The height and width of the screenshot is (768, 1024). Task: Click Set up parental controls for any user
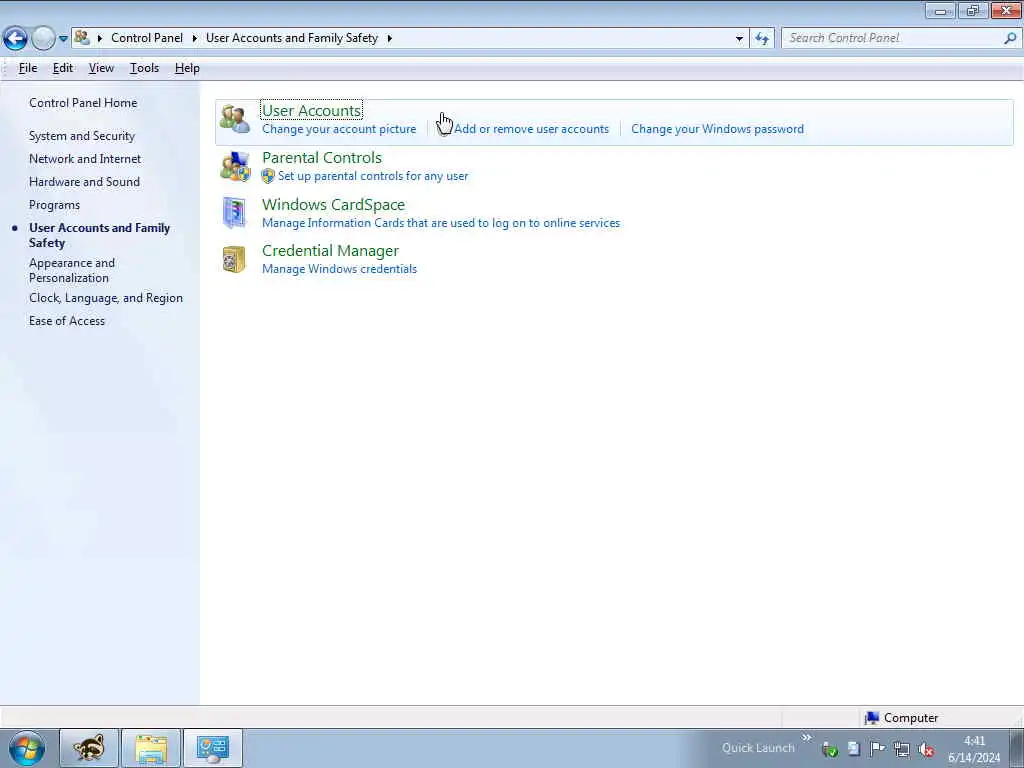pos(373,176)
